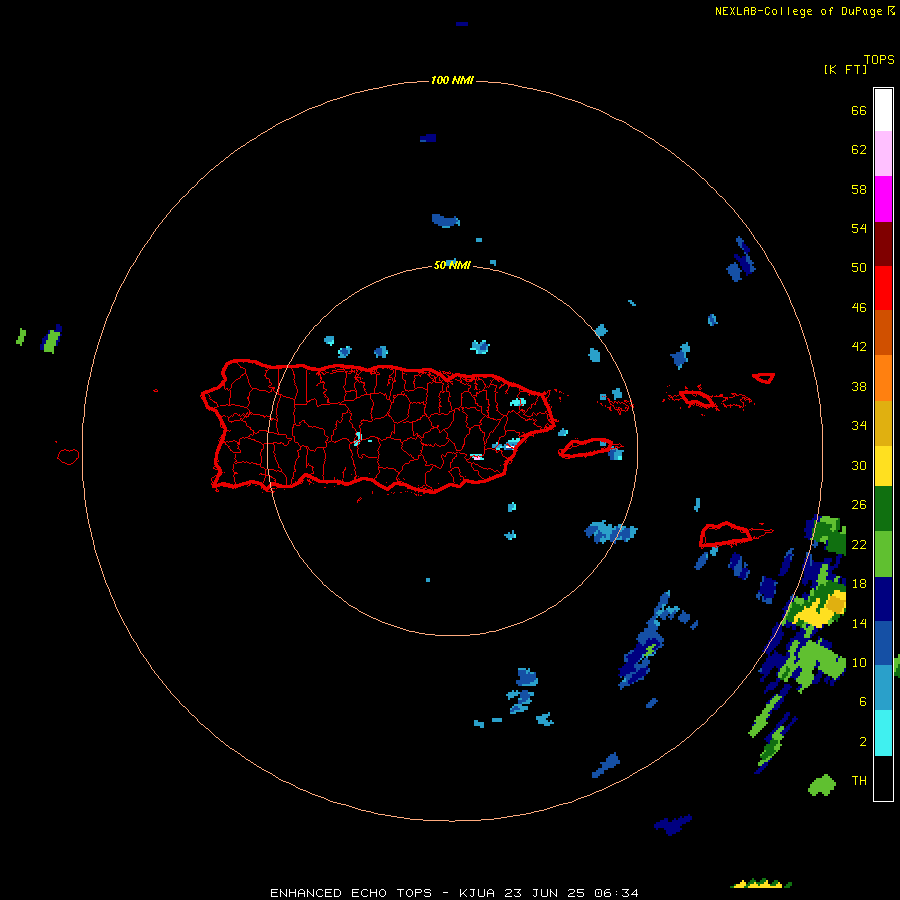Click the light pink legend color band
This screenshot has width=900, height=900.
click(x=883, y=153)
